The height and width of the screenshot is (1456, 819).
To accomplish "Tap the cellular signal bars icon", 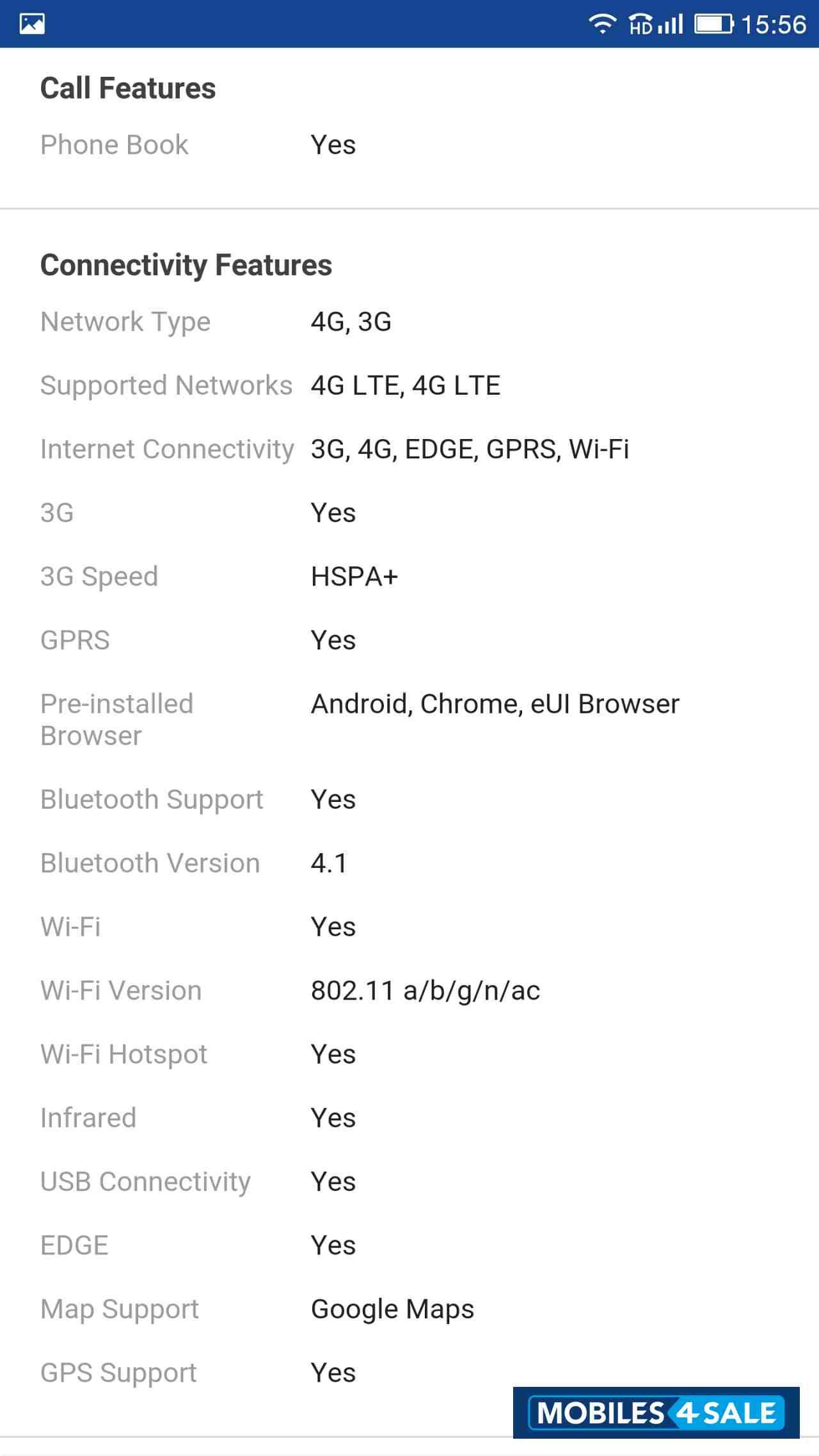I will [671, 24].
